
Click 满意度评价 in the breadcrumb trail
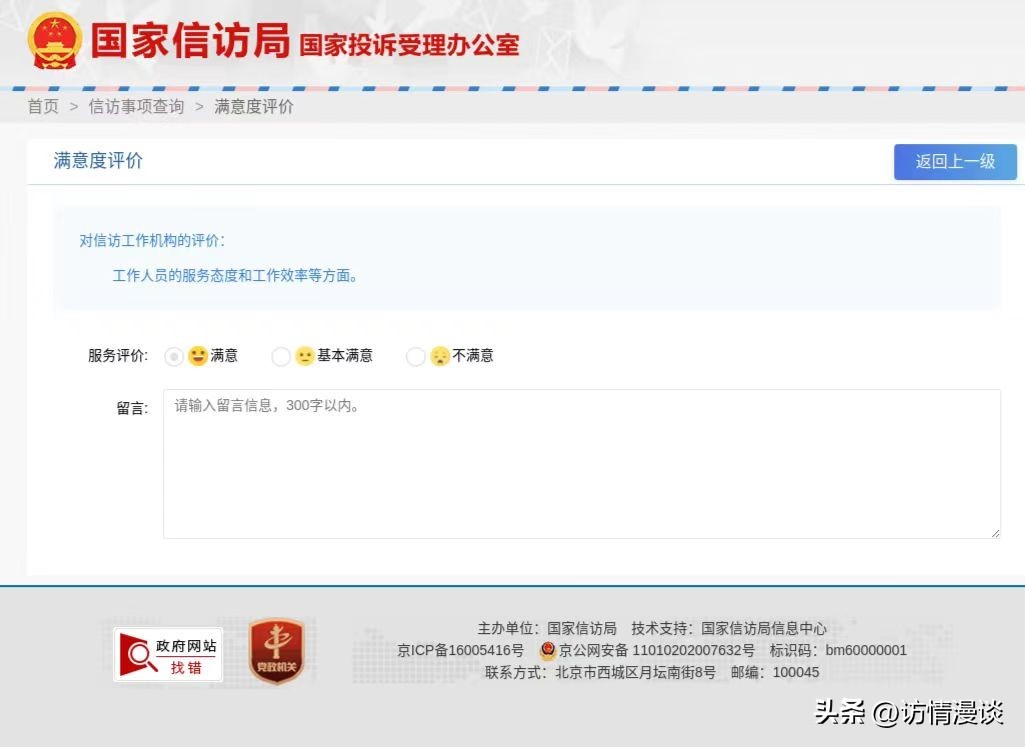coord(254,107)
